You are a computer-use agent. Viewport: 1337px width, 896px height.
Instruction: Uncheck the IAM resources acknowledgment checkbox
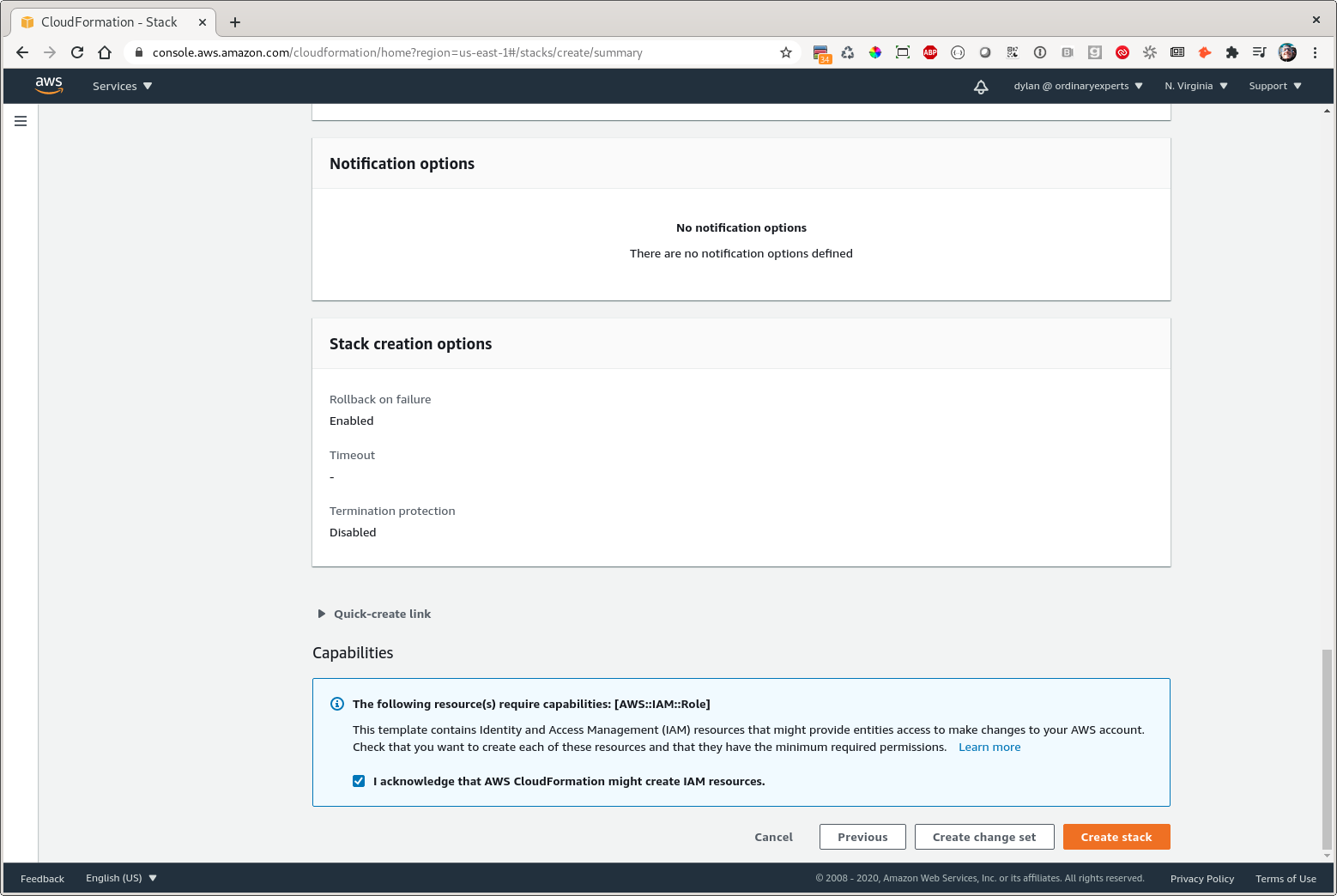pyautogui.click(x=359, y=781)
